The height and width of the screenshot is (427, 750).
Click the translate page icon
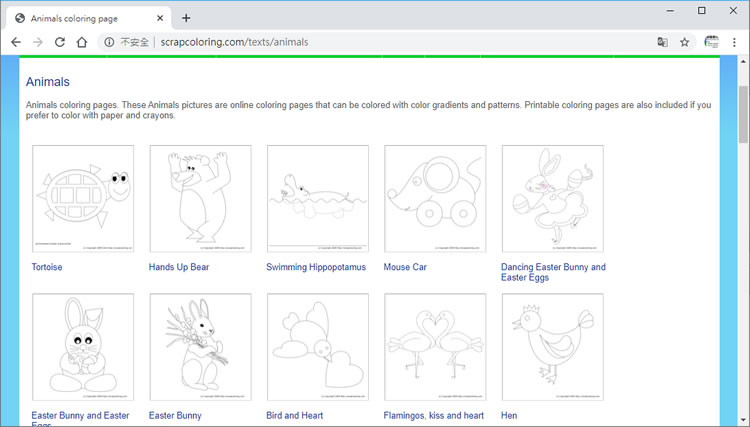click(x=662, y=42)
